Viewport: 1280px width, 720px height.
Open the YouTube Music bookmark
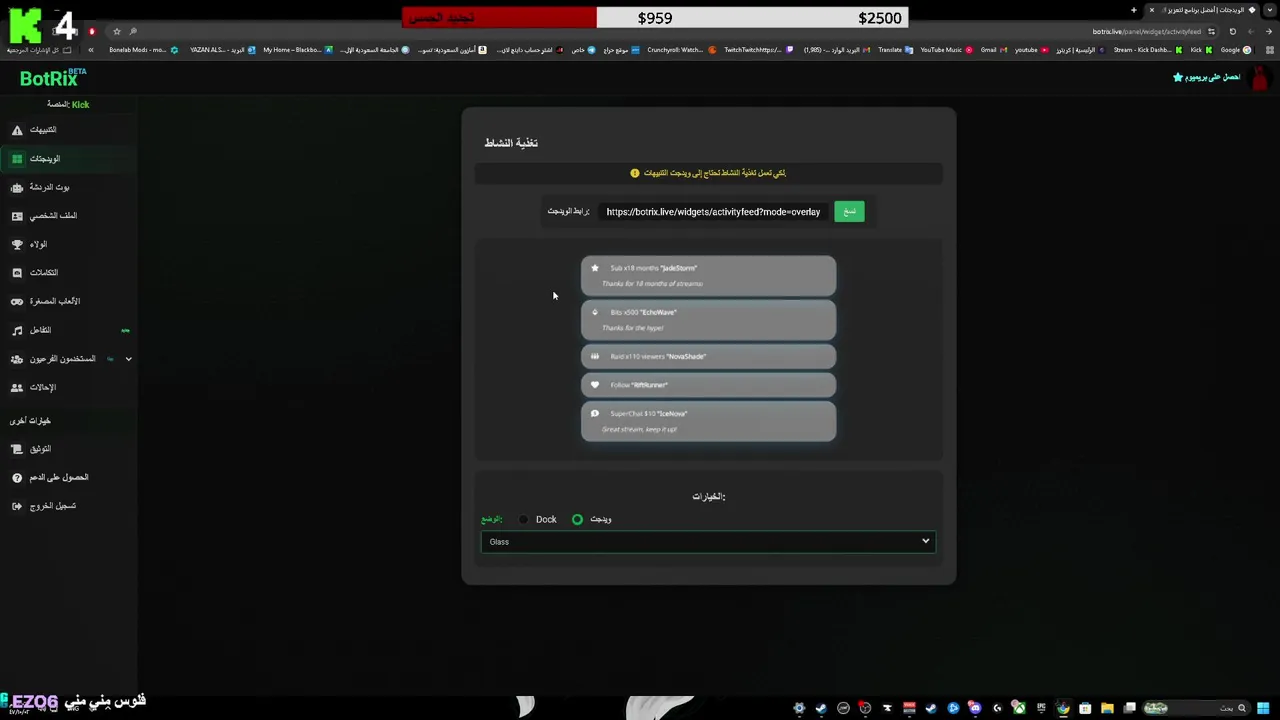(945, 50)
